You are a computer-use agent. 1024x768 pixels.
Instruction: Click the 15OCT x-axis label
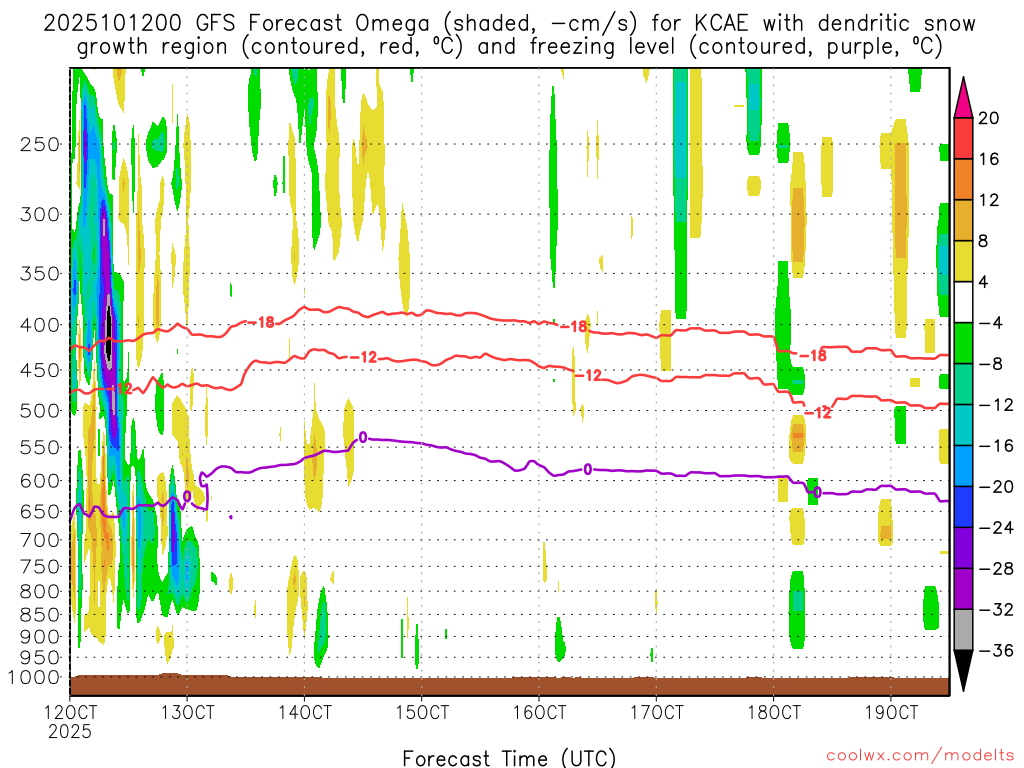pos(422,712)
